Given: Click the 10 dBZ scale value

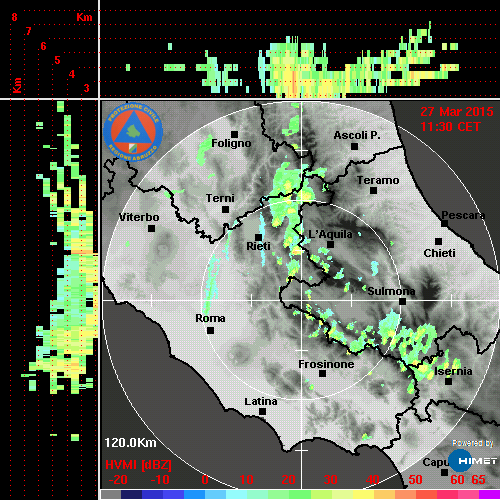Looking at the screenshot, I should click(x=247, y=480).
